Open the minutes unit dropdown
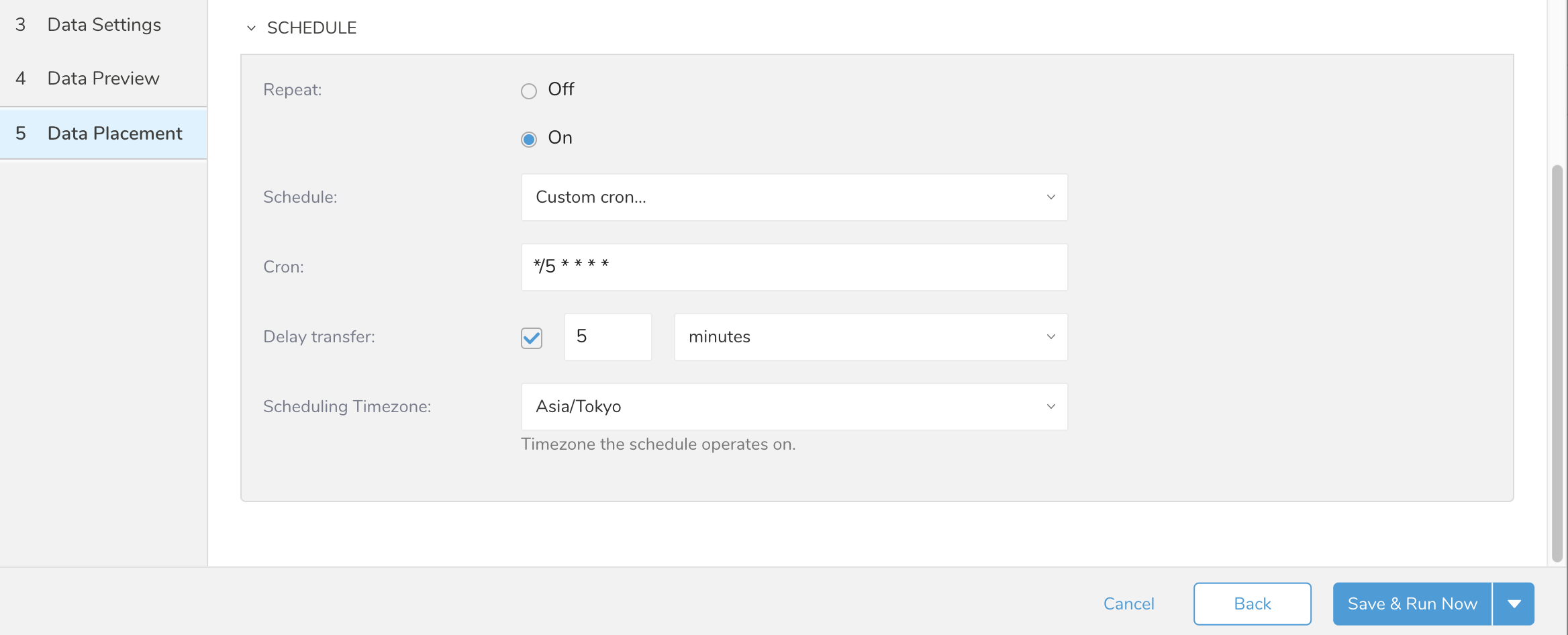Screen dimensions: 1568x635 [x=870, y=337]
